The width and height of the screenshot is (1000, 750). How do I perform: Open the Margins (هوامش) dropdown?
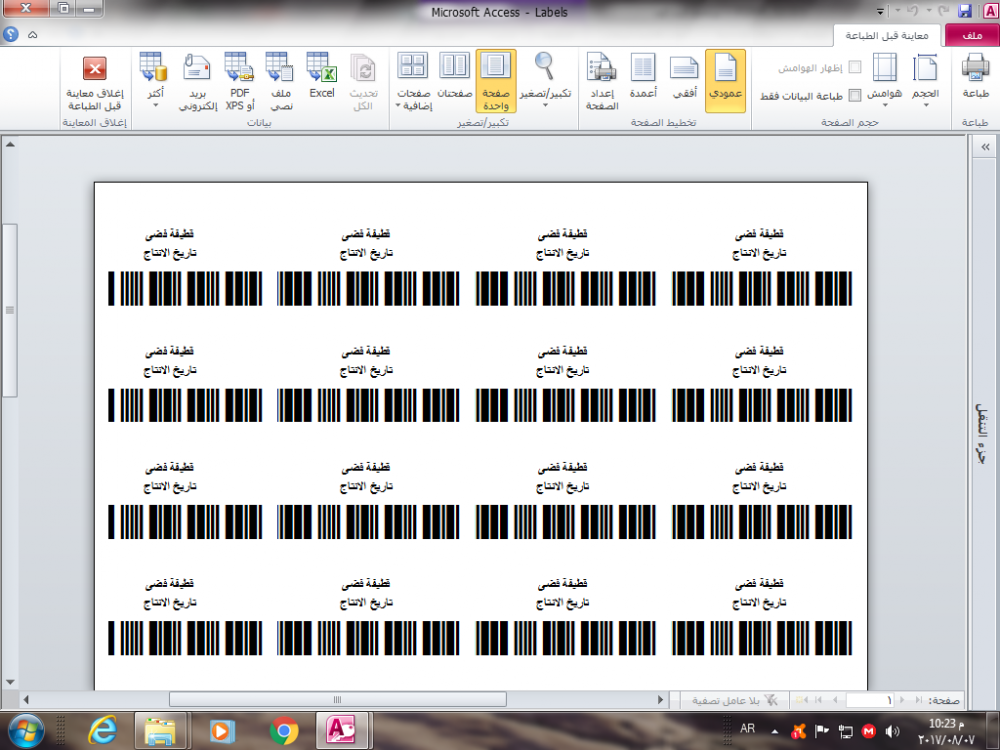click(x=885, y=79)
